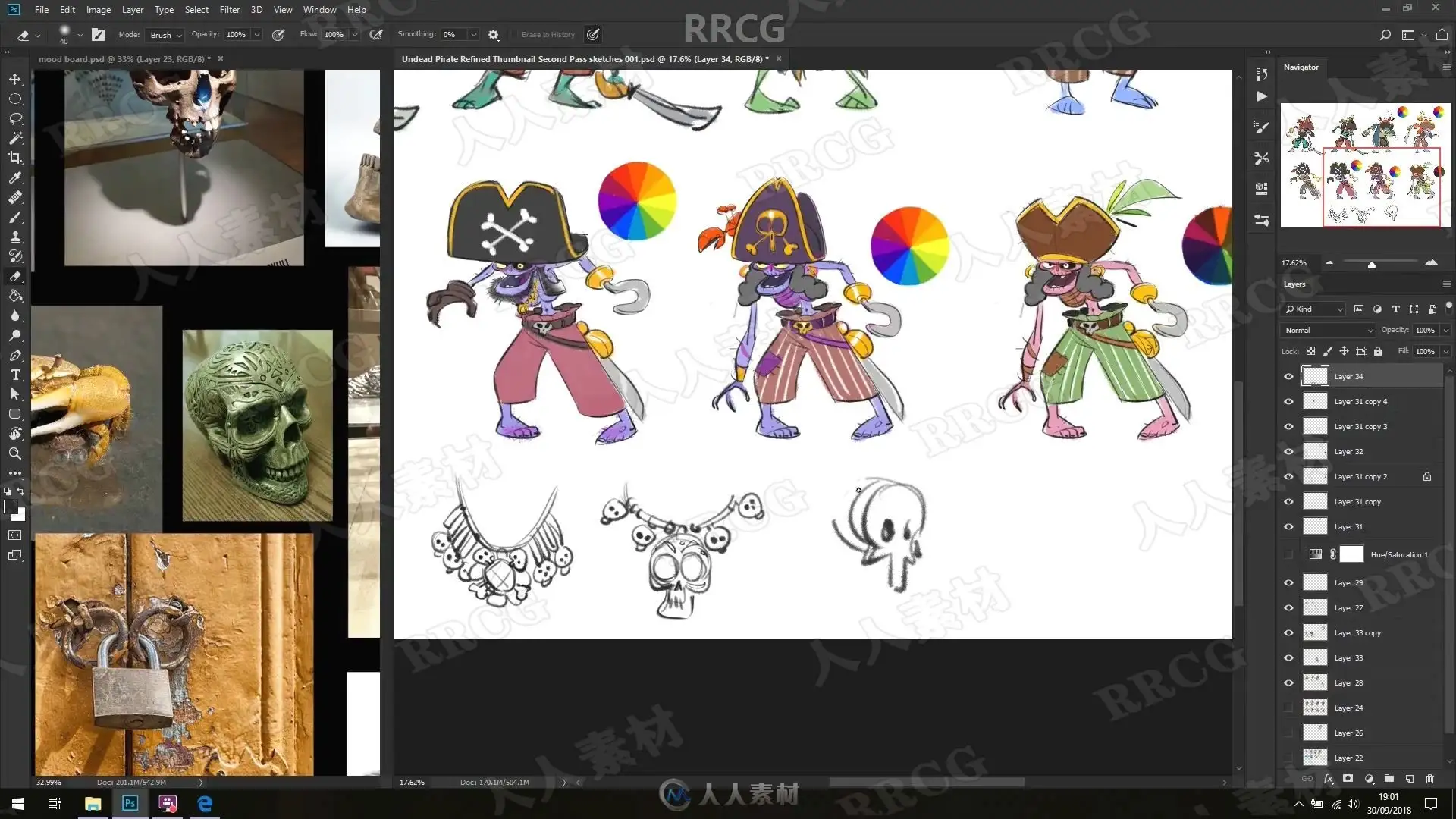Open layer Kind filter dropdown
The width and height of the screenshot is (1456, 819).
pos(1314,309)
